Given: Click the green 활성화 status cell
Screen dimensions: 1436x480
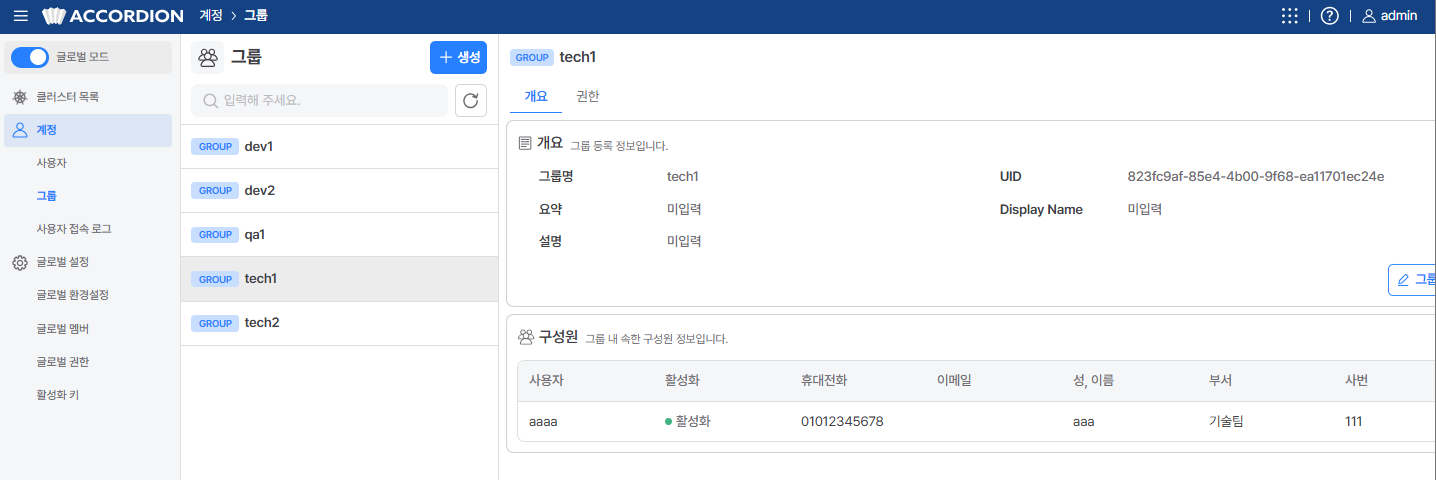Looking at the screenshot, I should pos(688,422).
